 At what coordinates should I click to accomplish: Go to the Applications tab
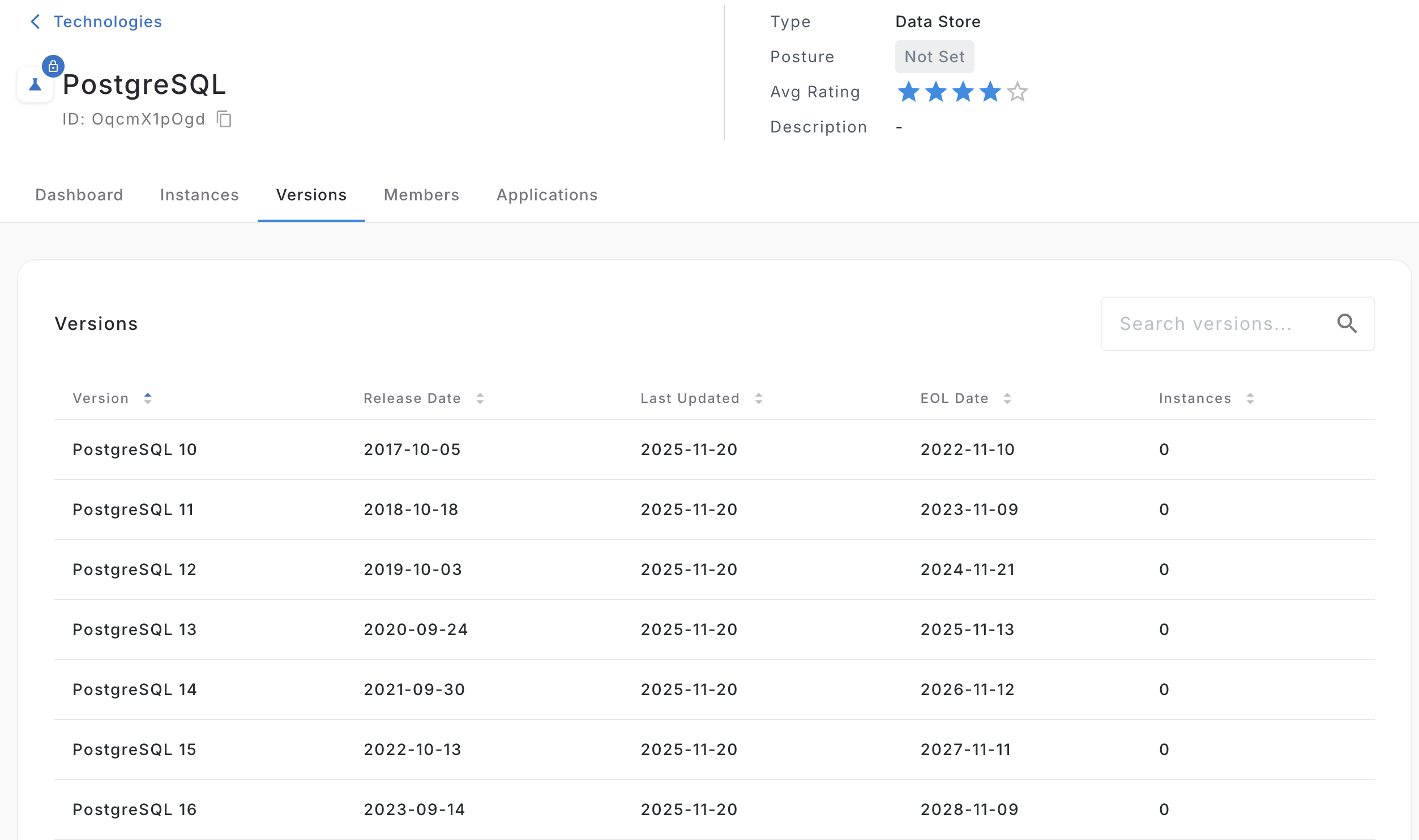tap(547, 195)
